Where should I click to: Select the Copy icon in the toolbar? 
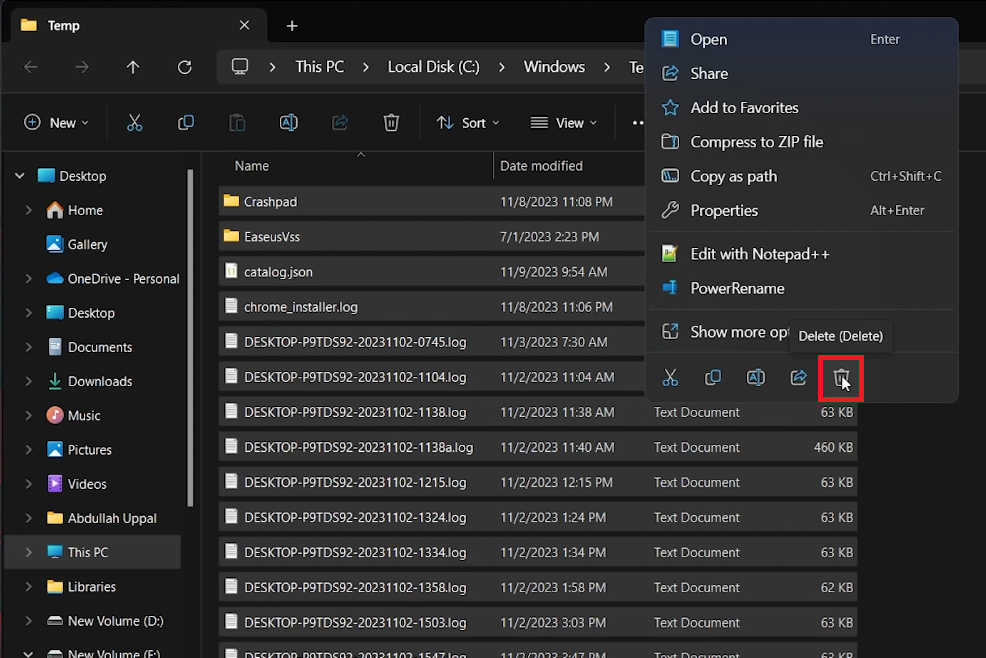186,122
